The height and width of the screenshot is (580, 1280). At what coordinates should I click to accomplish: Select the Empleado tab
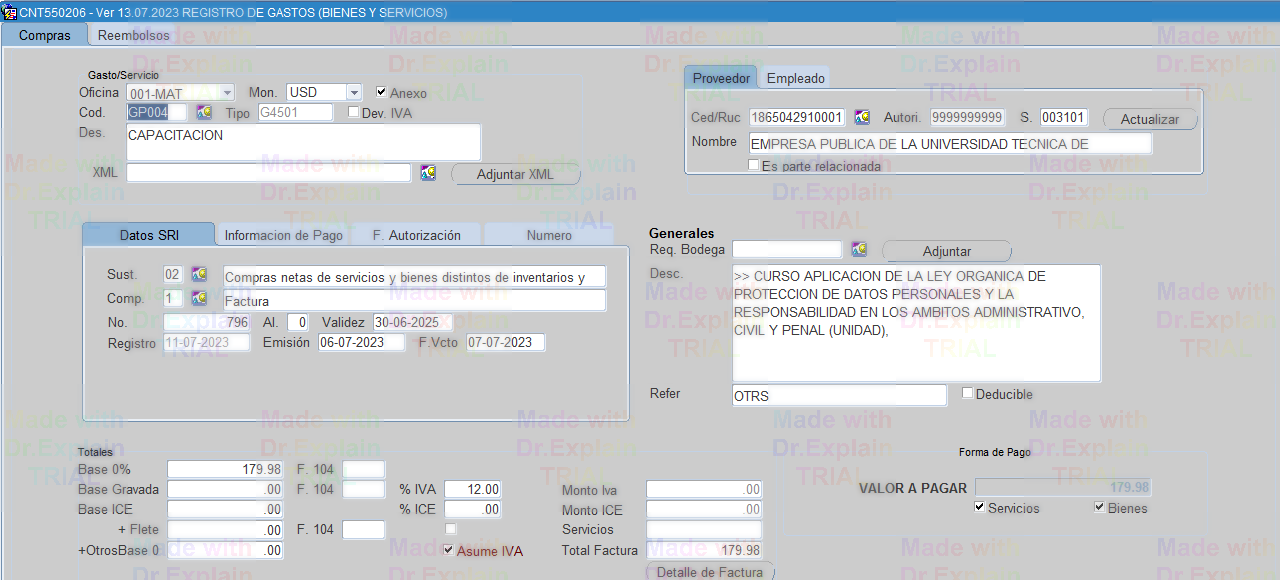(x=795, y=78)
